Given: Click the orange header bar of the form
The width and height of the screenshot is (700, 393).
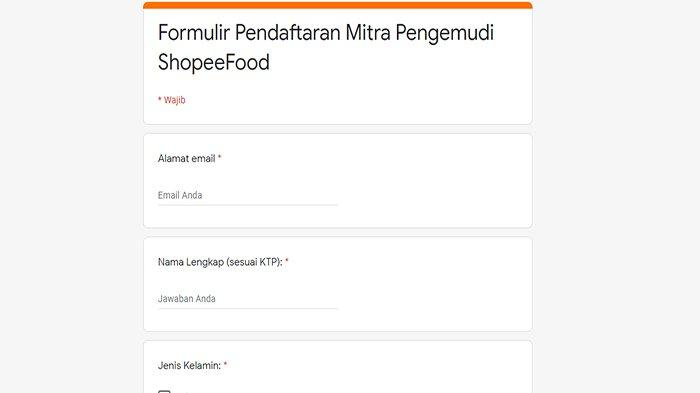Looking at the screenshot, I should 338,5.
